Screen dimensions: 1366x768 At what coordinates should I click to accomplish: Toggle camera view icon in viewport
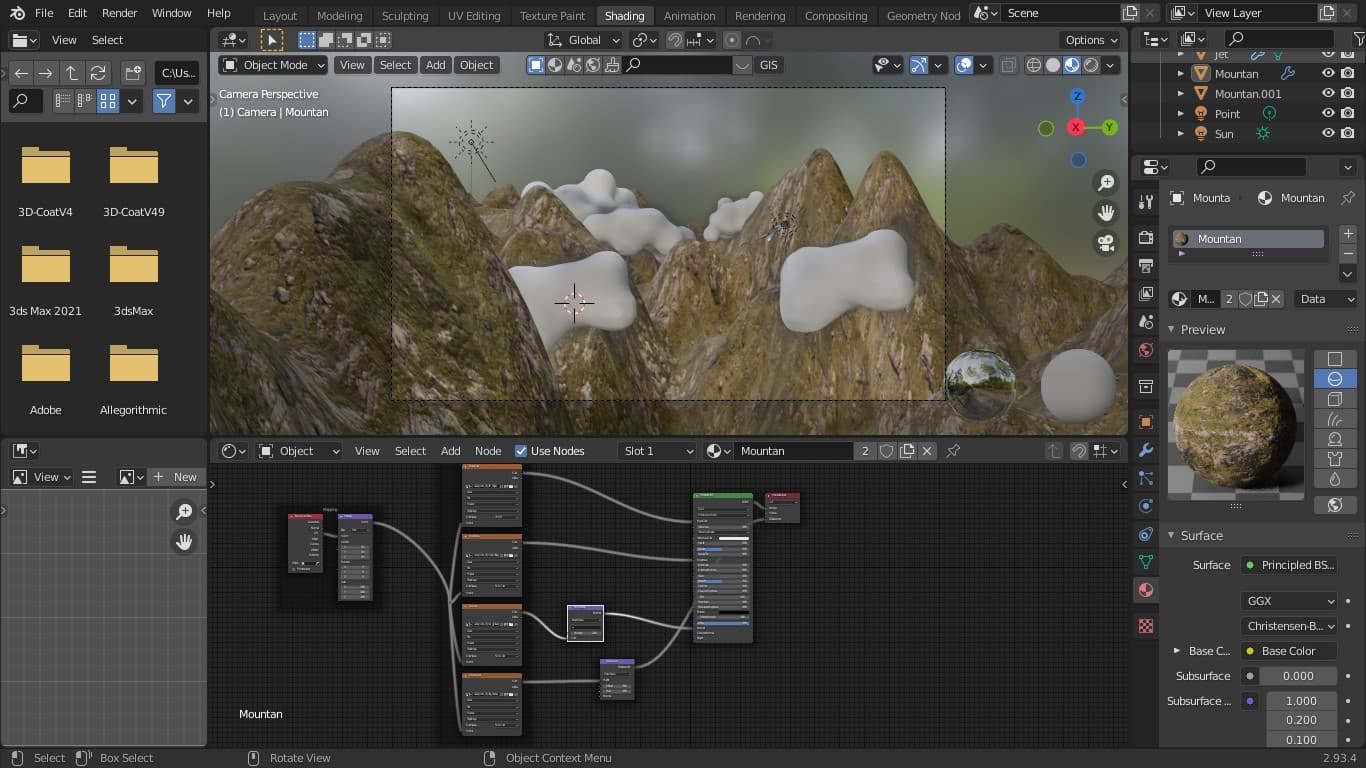coord(1106,243)
